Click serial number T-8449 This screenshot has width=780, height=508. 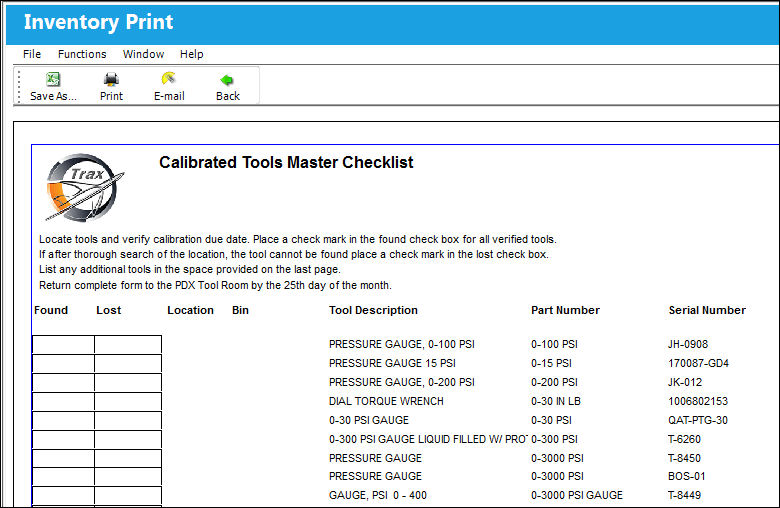coord(684,495)
